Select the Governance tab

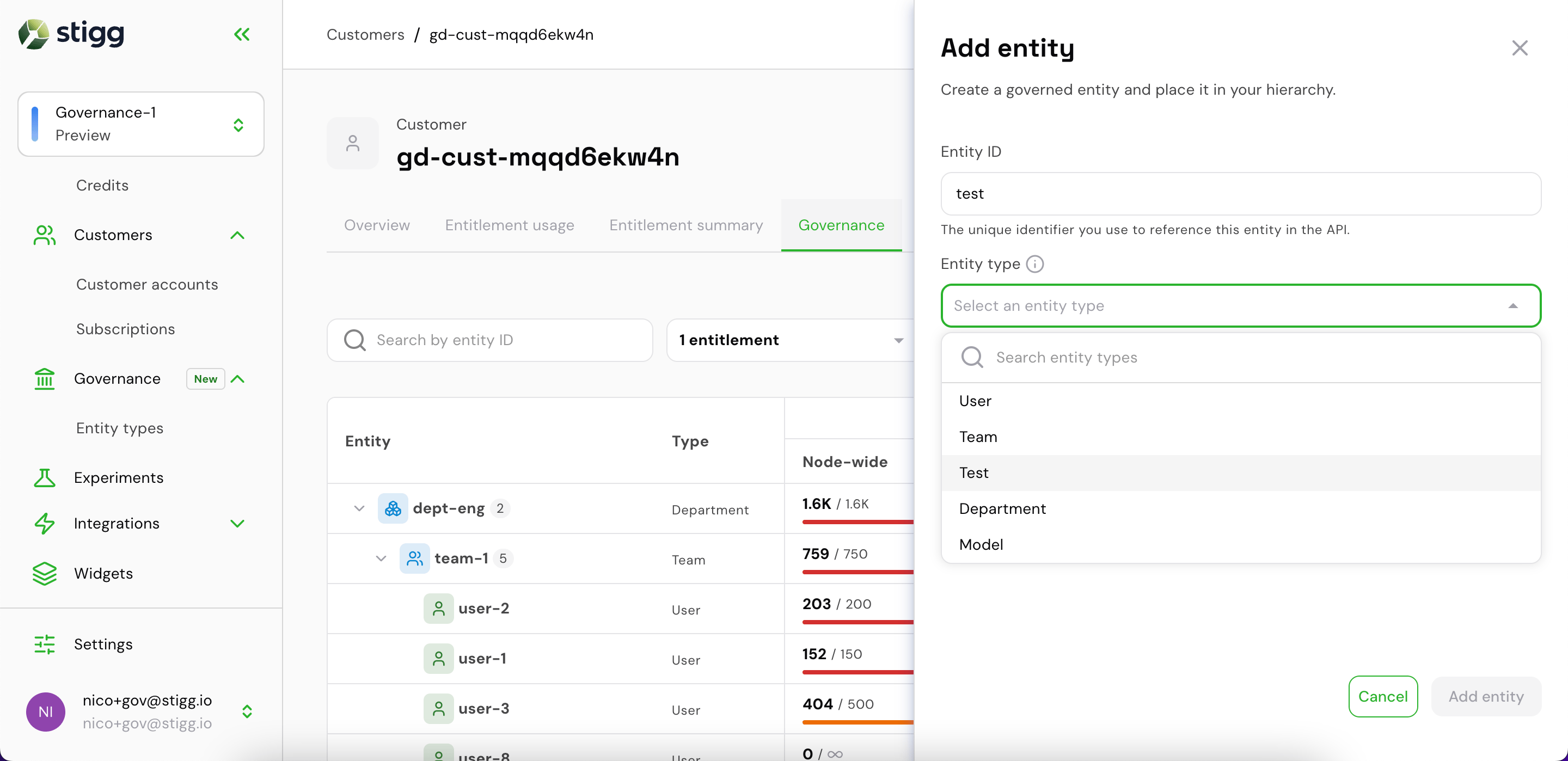841,225
